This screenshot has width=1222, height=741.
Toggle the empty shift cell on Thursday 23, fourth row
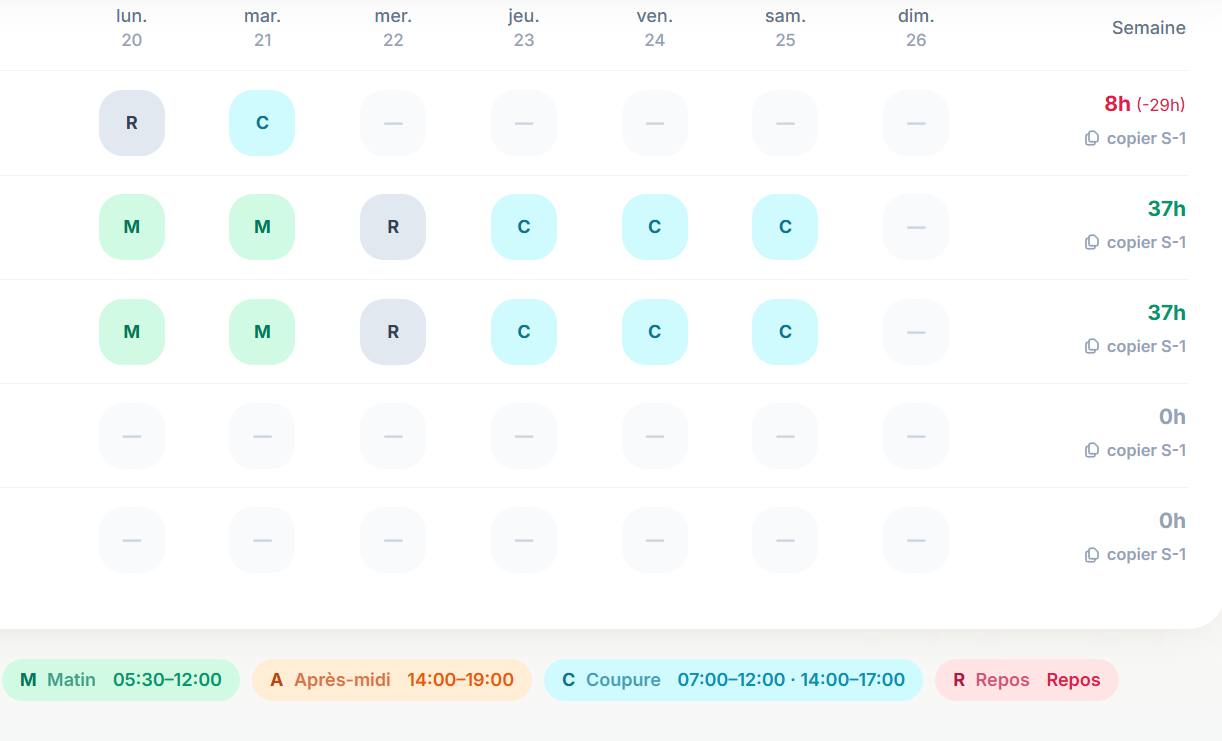pyautogui.click(x=523, y=435)
